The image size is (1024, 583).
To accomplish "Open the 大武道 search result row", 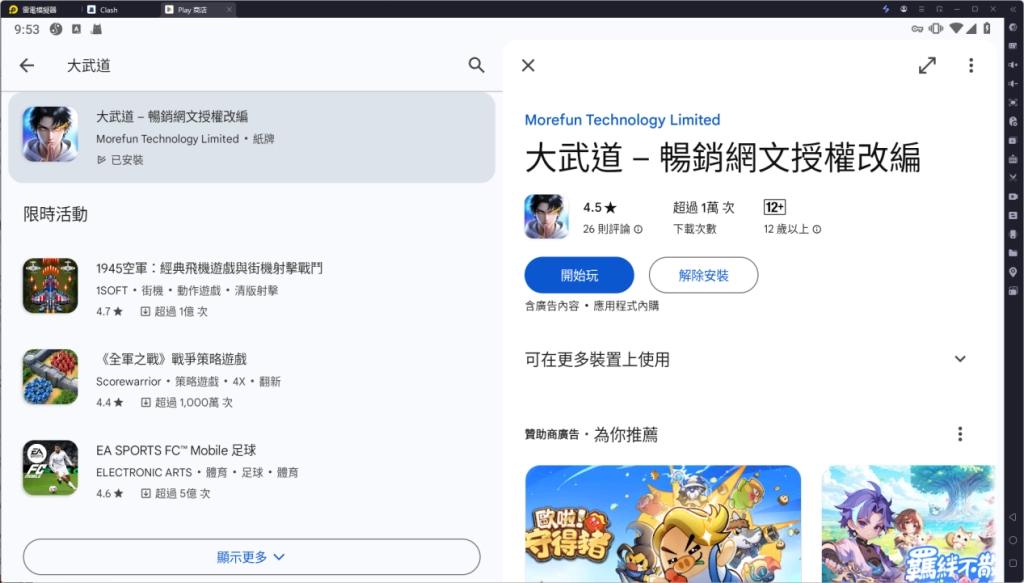I will click(x=251, y=137).
